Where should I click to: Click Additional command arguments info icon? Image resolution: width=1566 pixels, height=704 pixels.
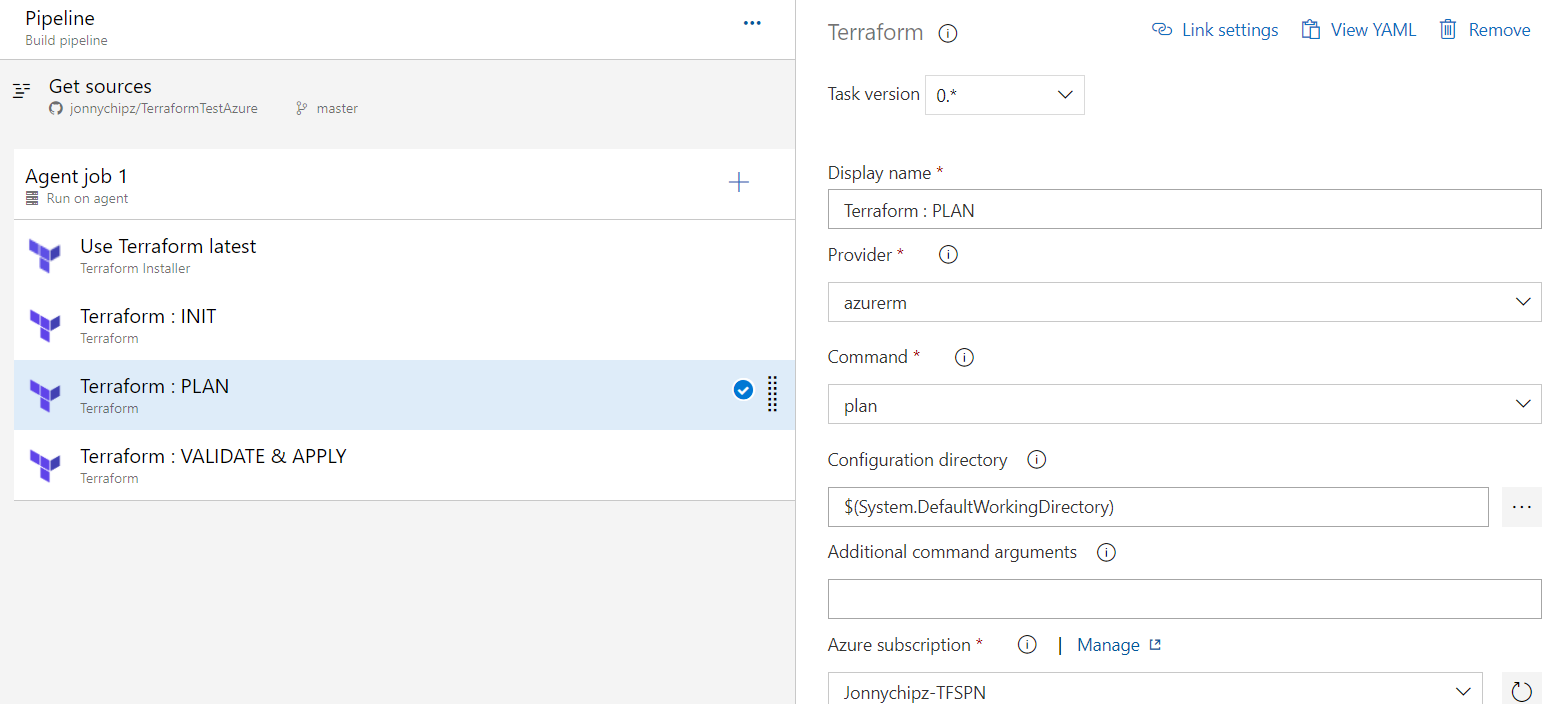pyautogui.click(x=1106, y=552)
